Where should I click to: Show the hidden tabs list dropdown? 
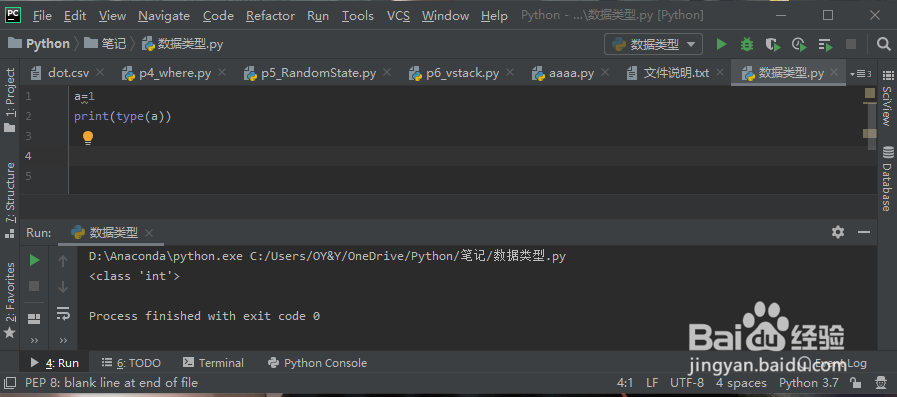[860, 73]
